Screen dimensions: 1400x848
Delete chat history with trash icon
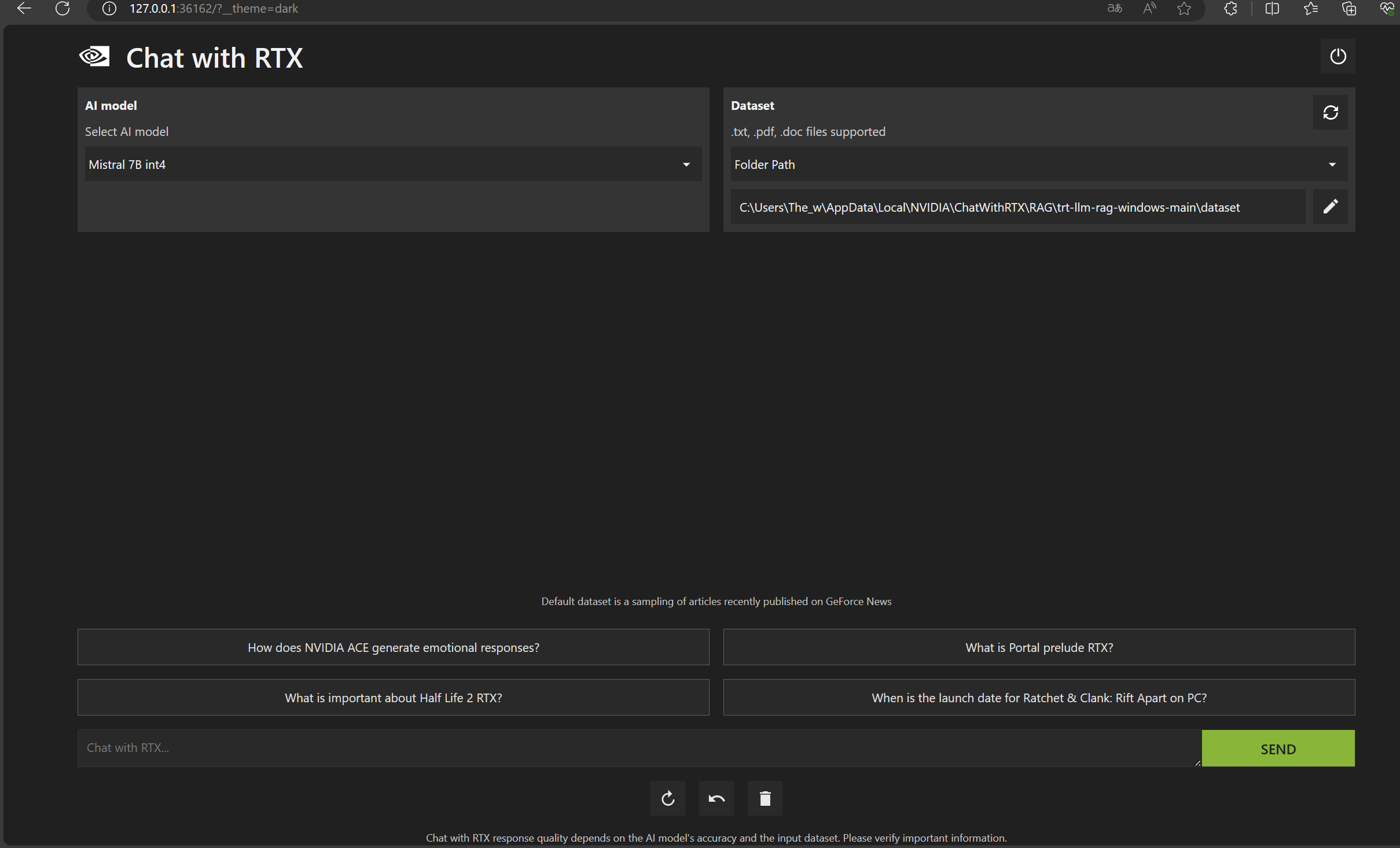765,798
